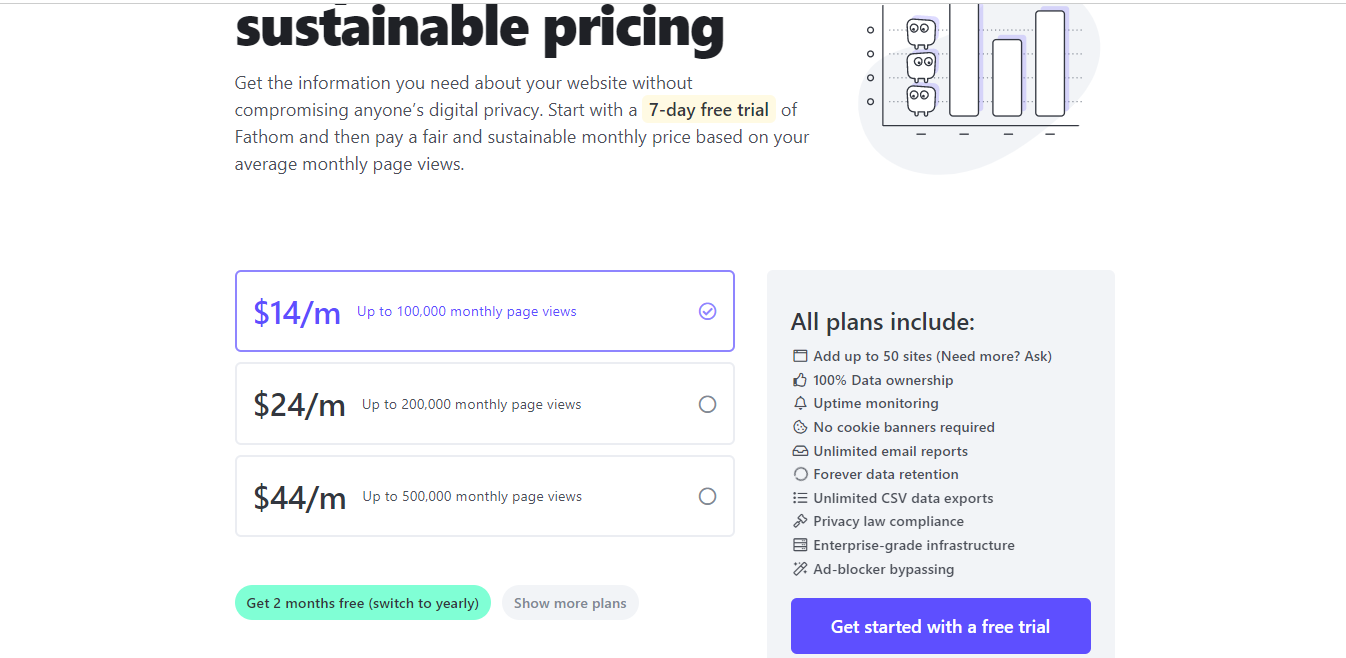Click the server icon beside 'Enterprise-grade infrastructure'
Image resolution: width=1346 pixels, height=658 pixels.
click(800, 545)
